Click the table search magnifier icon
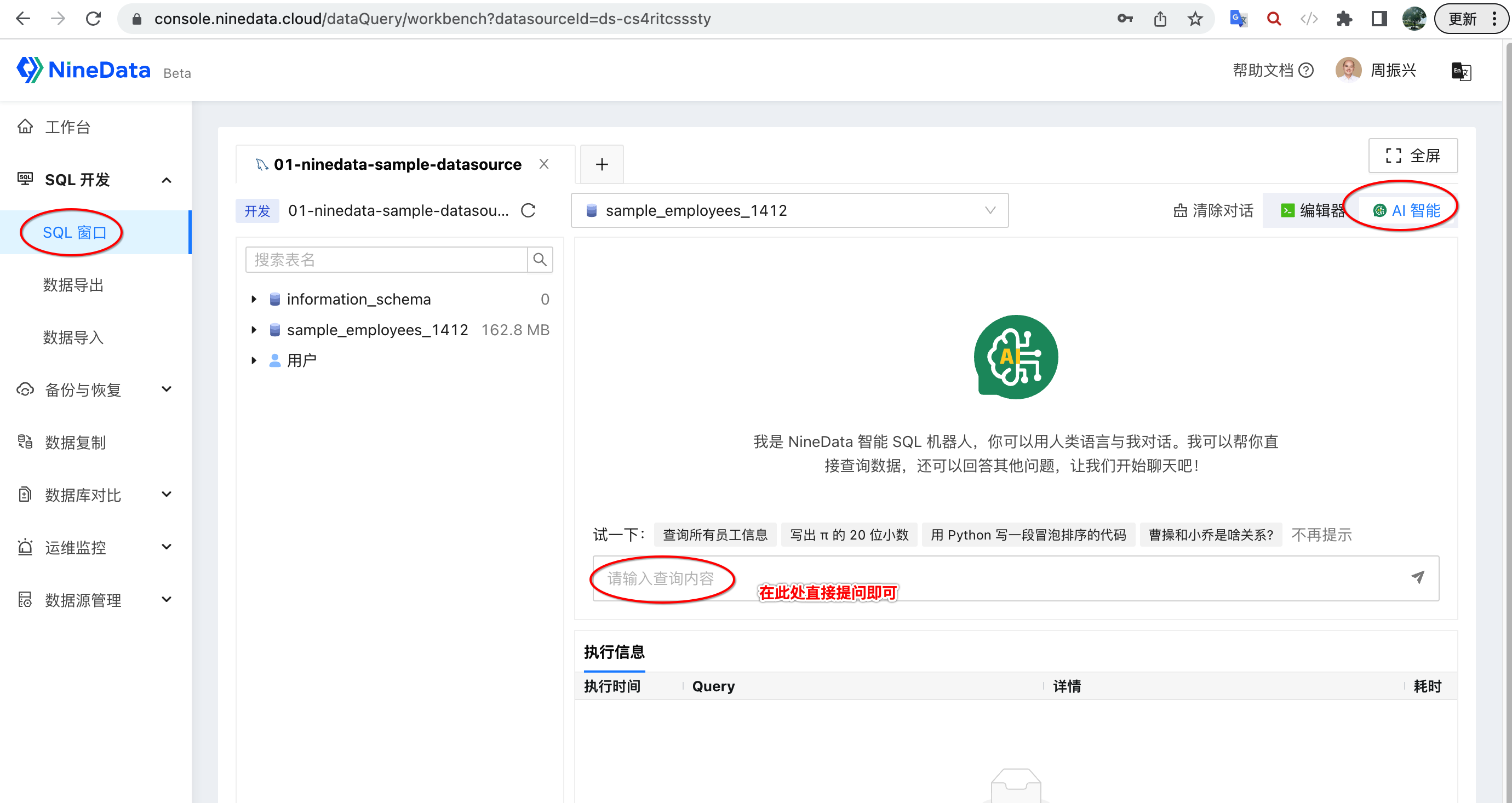Viewport: 1512px width, 803px height. 539,259
